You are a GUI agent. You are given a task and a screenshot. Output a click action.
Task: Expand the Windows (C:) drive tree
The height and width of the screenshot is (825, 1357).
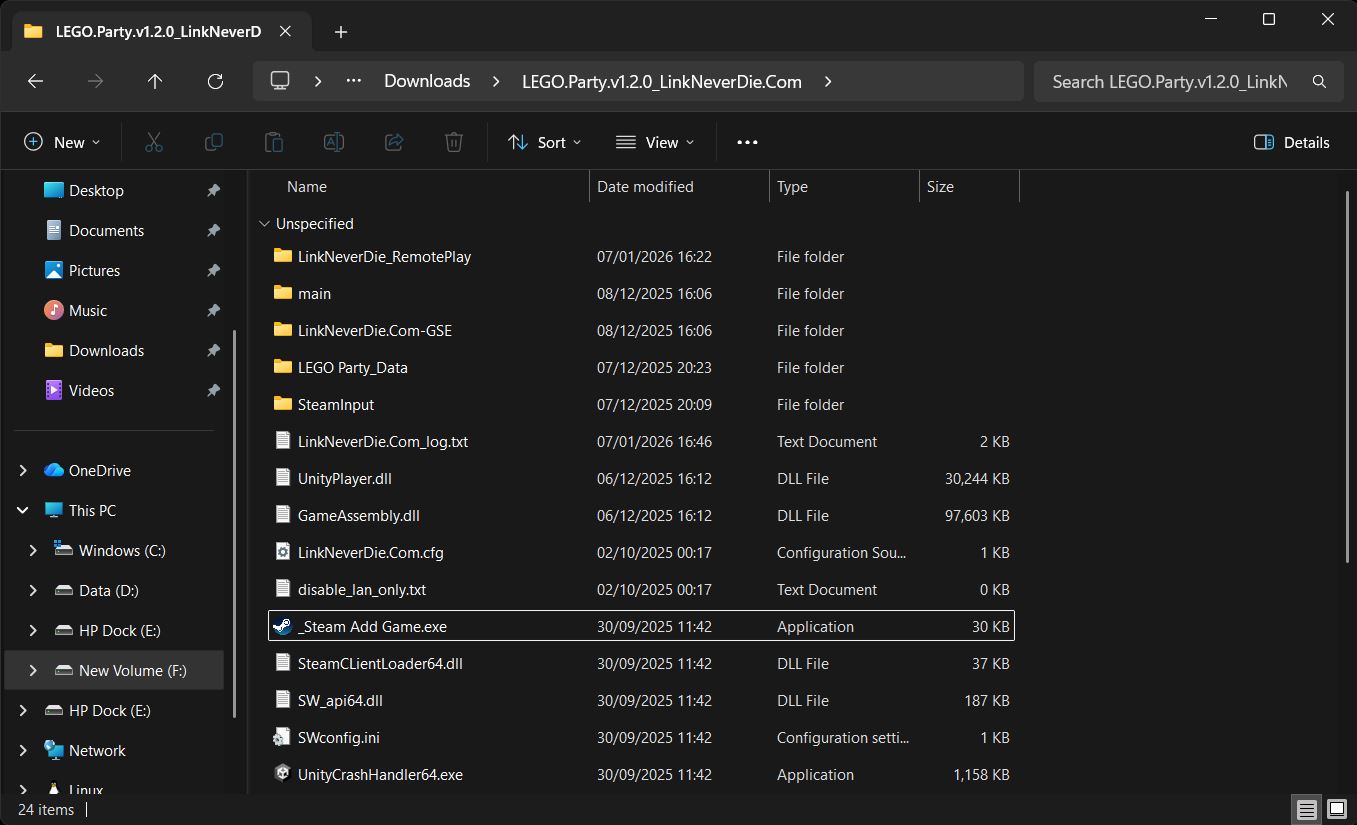pos(33,550)
